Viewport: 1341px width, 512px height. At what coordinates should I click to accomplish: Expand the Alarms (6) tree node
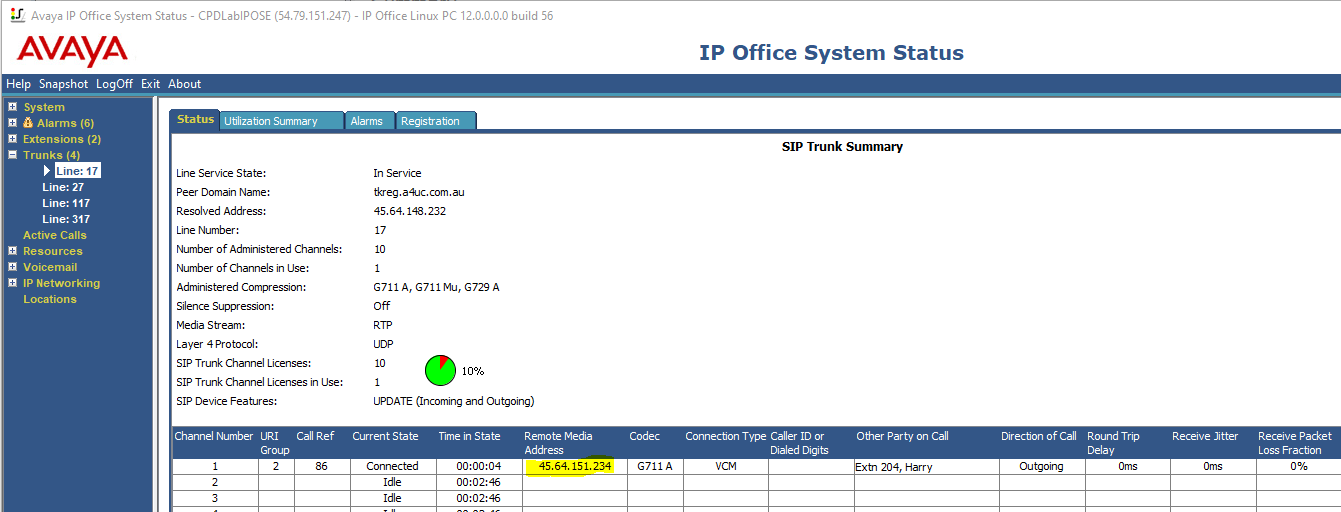coord(13,123)
